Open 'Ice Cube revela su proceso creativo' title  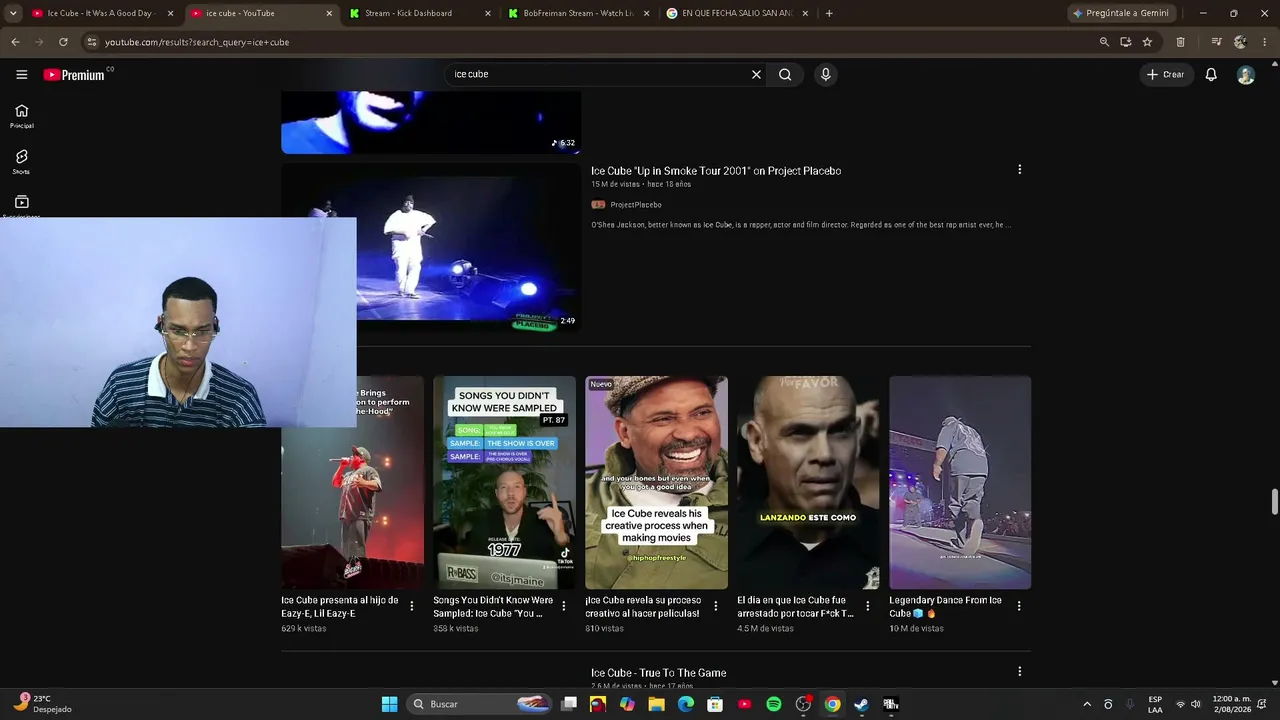click(x=643, y=607)
